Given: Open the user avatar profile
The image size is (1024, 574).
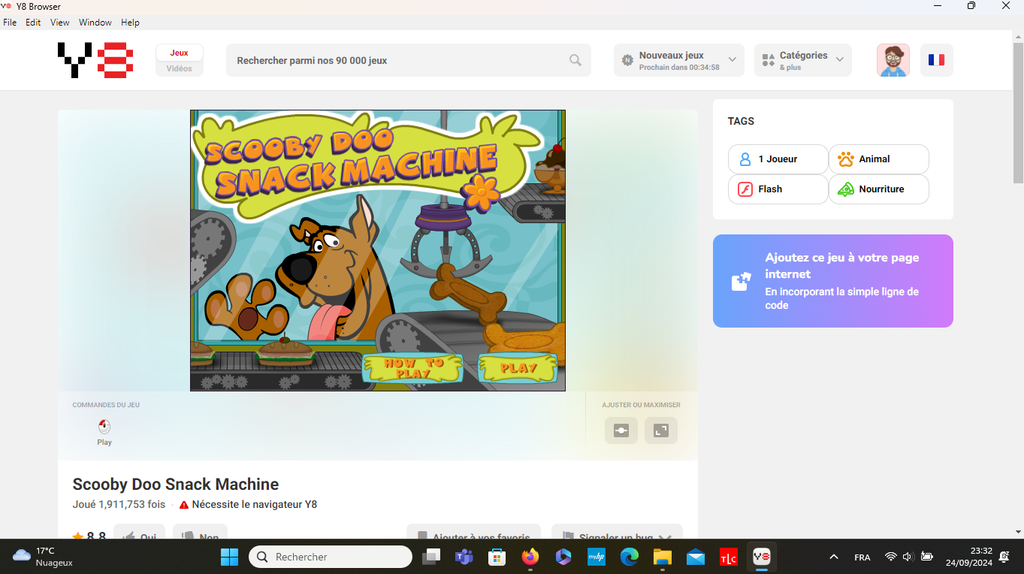Looking at the screenshot, I should (893, 60).
